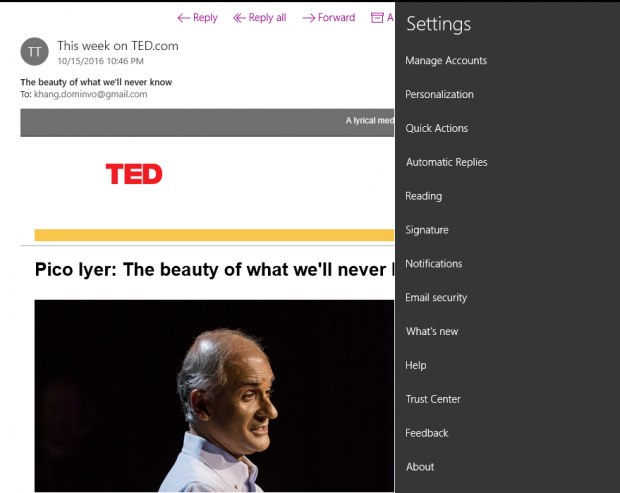The height and width of the screenshot is (493, 620).
Task: Click the Pico Iyer talk photo
Action: 214,395
